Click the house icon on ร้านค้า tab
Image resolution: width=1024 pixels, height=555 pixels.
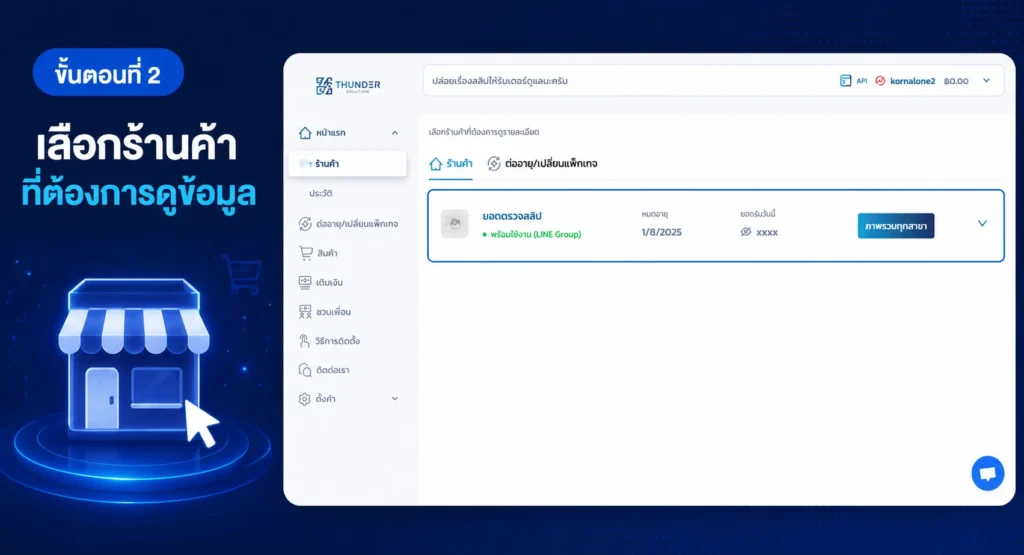pos(436,164)
